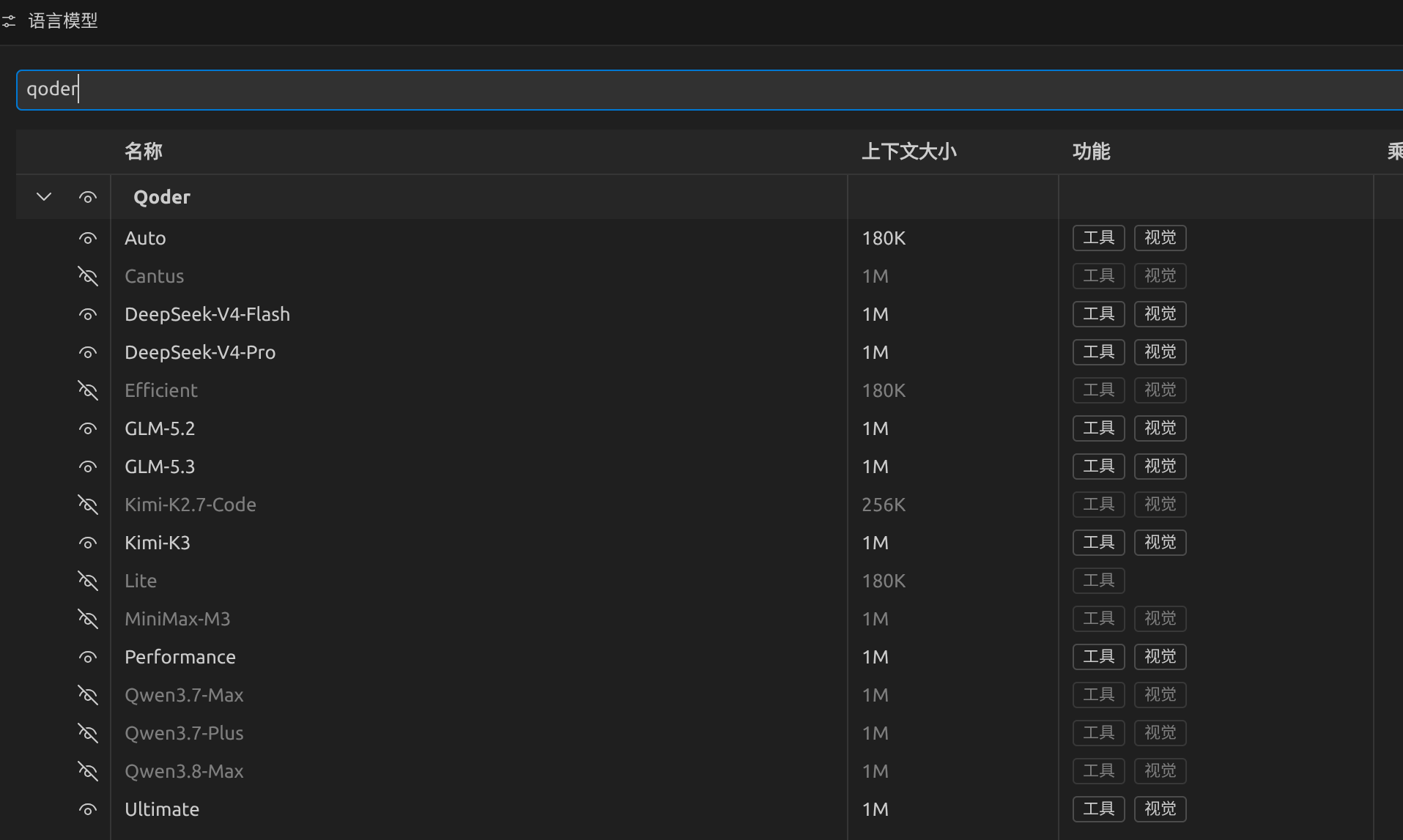The image size is (1403, 840).
Task: Hide the GLM-5.3 model
Action: tap(88, 467)
